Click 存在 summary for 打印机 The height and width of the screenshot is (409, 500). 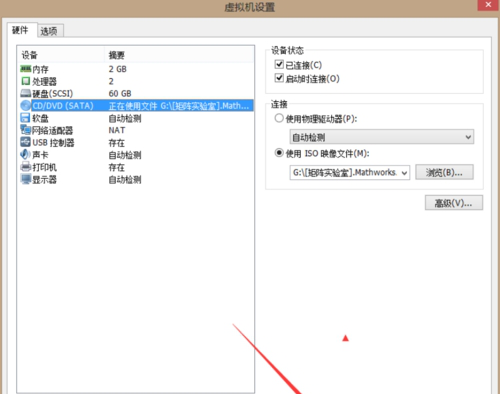(117, 167)
